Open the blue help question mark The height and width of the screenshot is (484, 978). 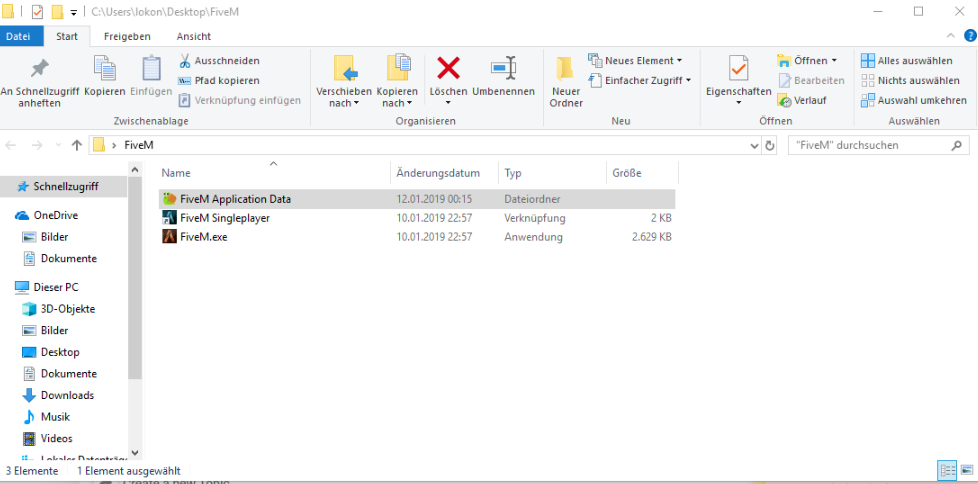969,36
